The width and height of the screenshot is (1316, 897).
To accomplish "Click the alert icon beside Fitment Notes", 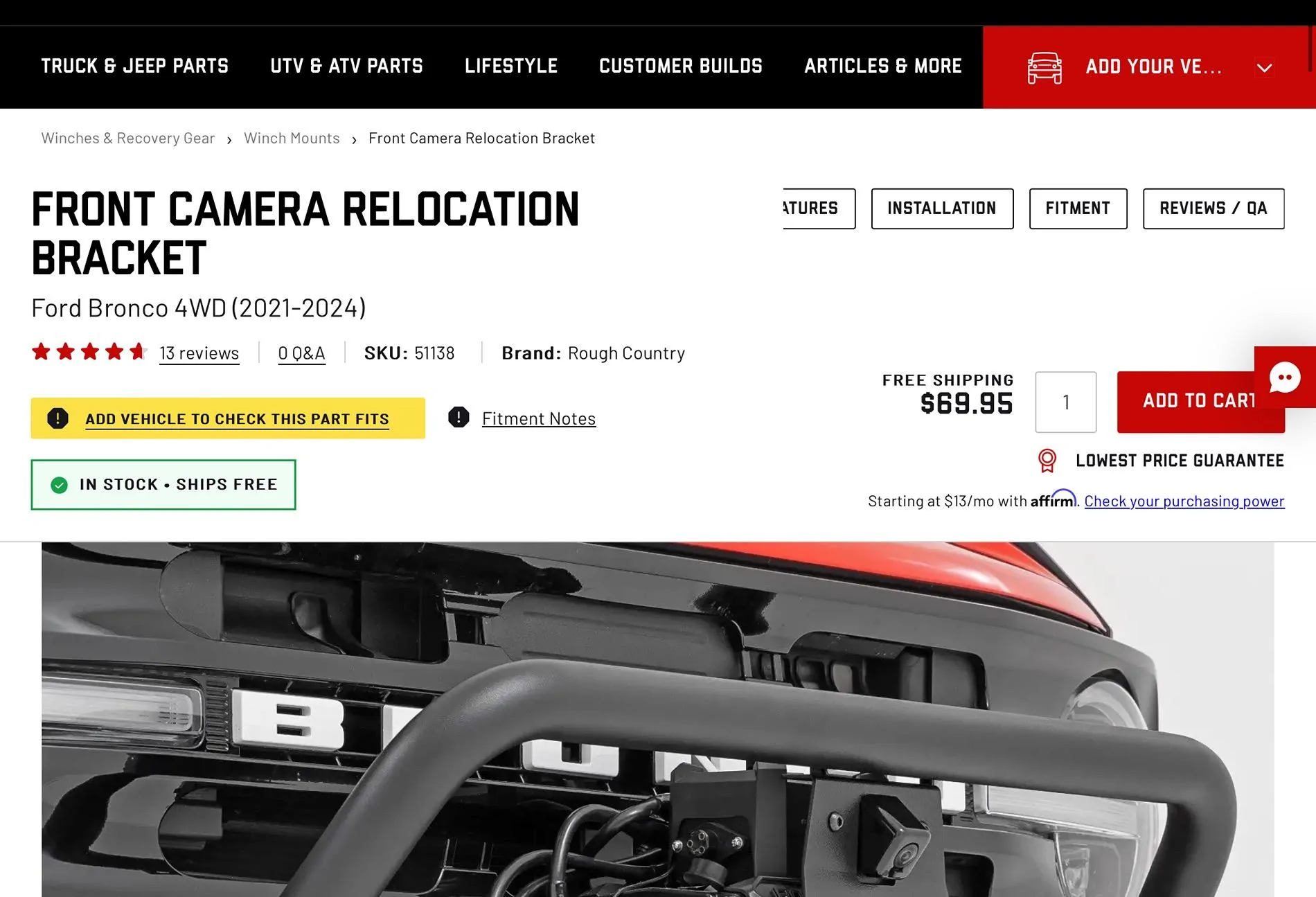I will 459,417.
